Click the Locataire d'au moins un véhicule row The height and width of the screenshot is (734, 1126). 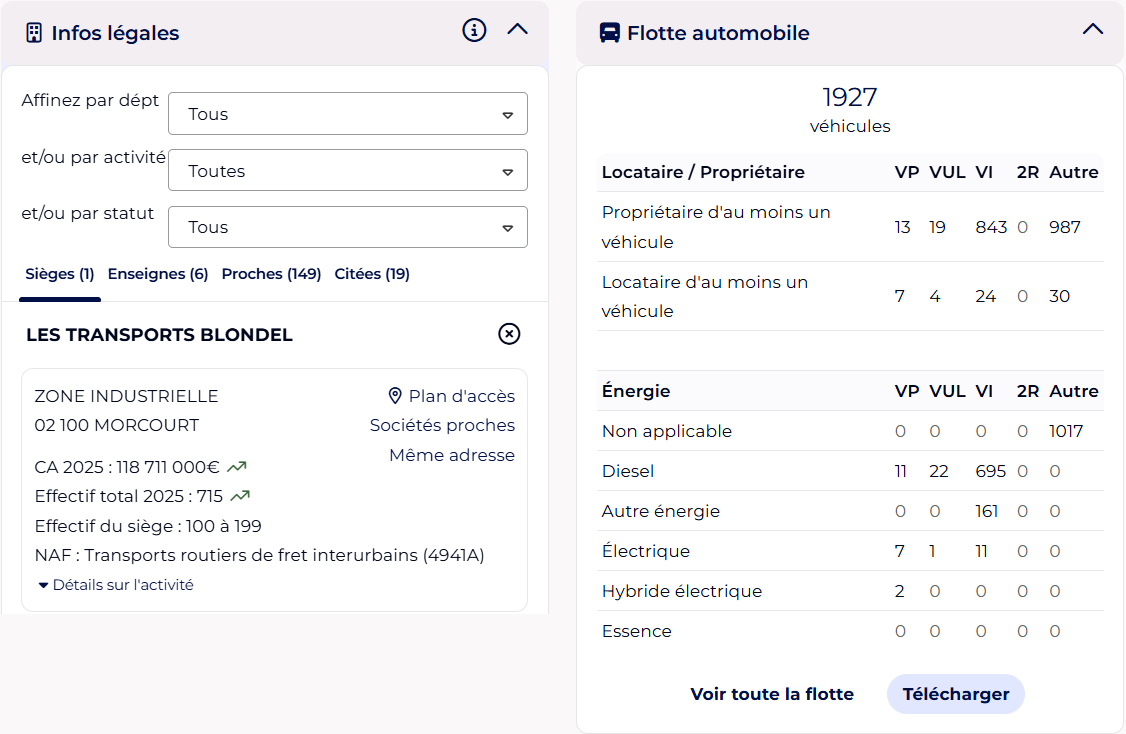tap(850, 296)
